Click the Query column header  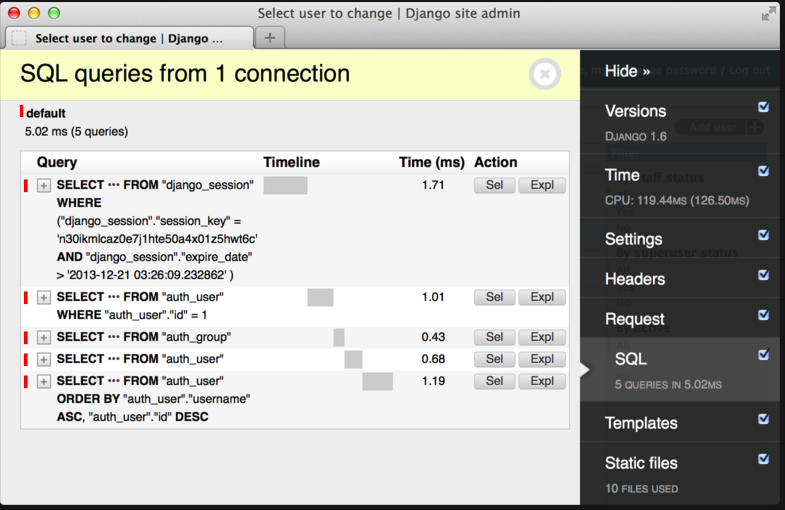point(57,162)
